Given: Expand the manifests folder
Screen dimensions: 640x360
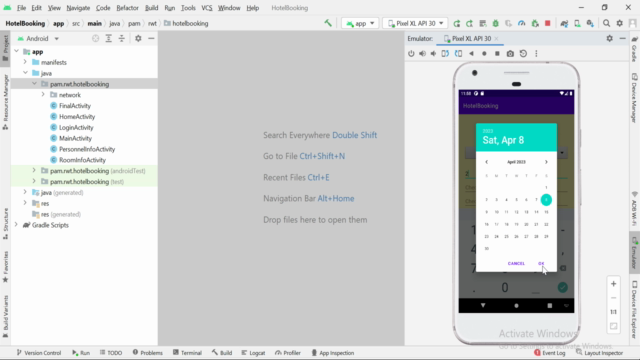Looking at the screenshot, I should tap(25, 62).
